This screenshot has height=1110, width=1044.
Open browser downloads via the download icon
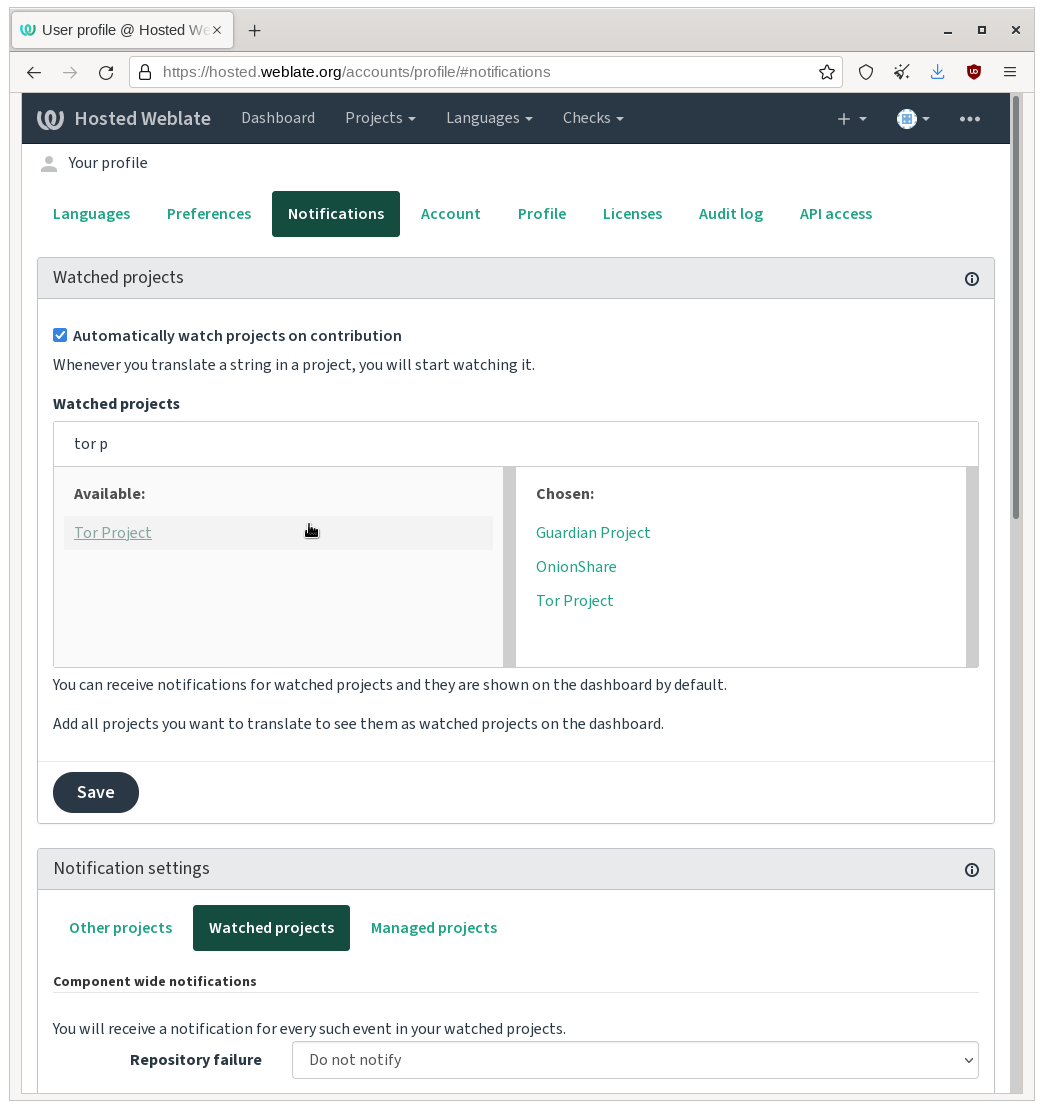937,72
